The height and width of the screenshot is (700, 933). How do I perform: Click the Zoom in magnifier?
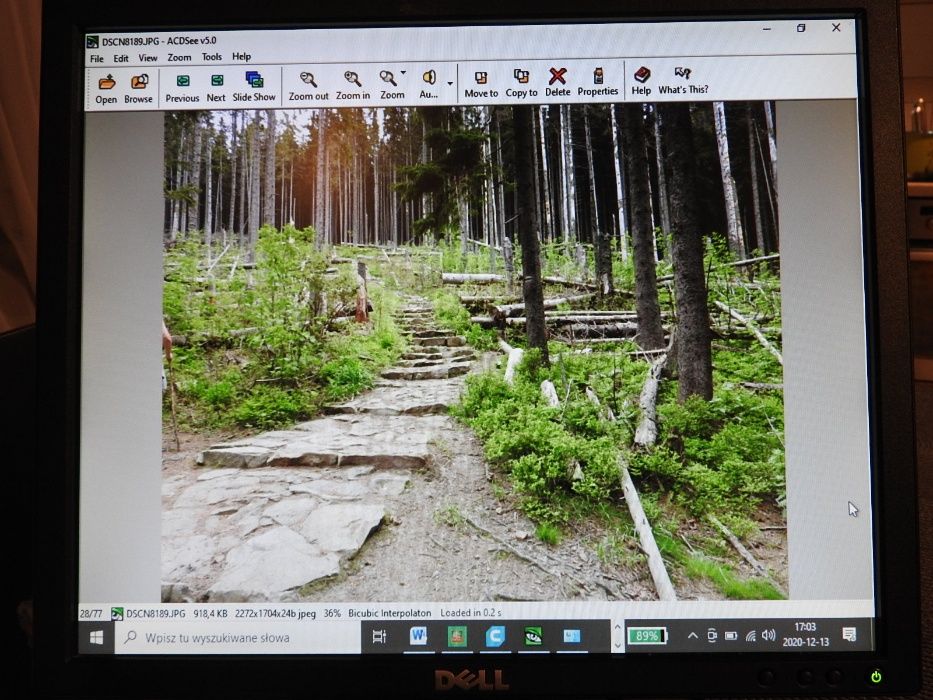click(x=353, y=86)
